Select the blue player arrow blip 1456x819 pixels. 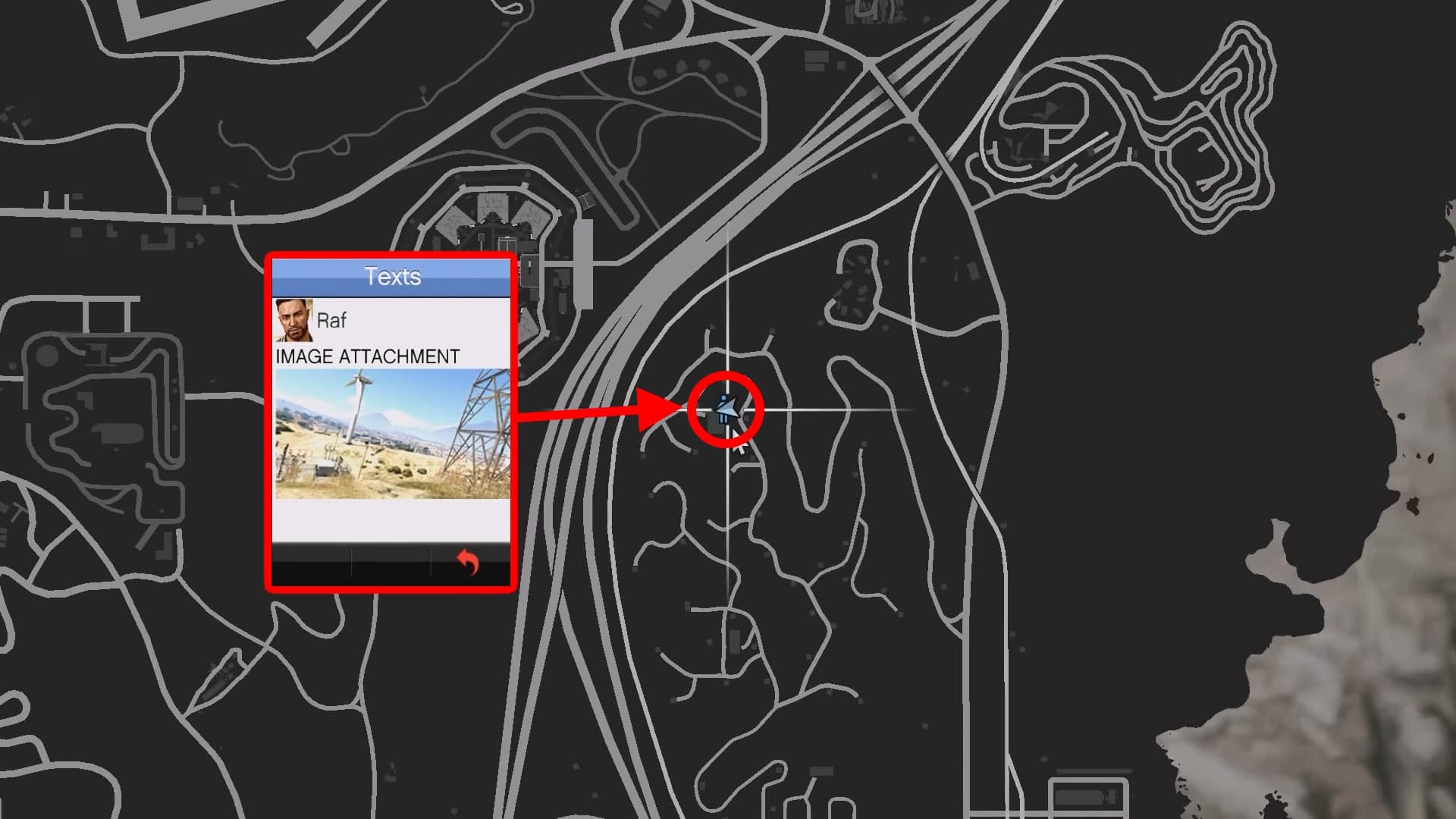726,409
